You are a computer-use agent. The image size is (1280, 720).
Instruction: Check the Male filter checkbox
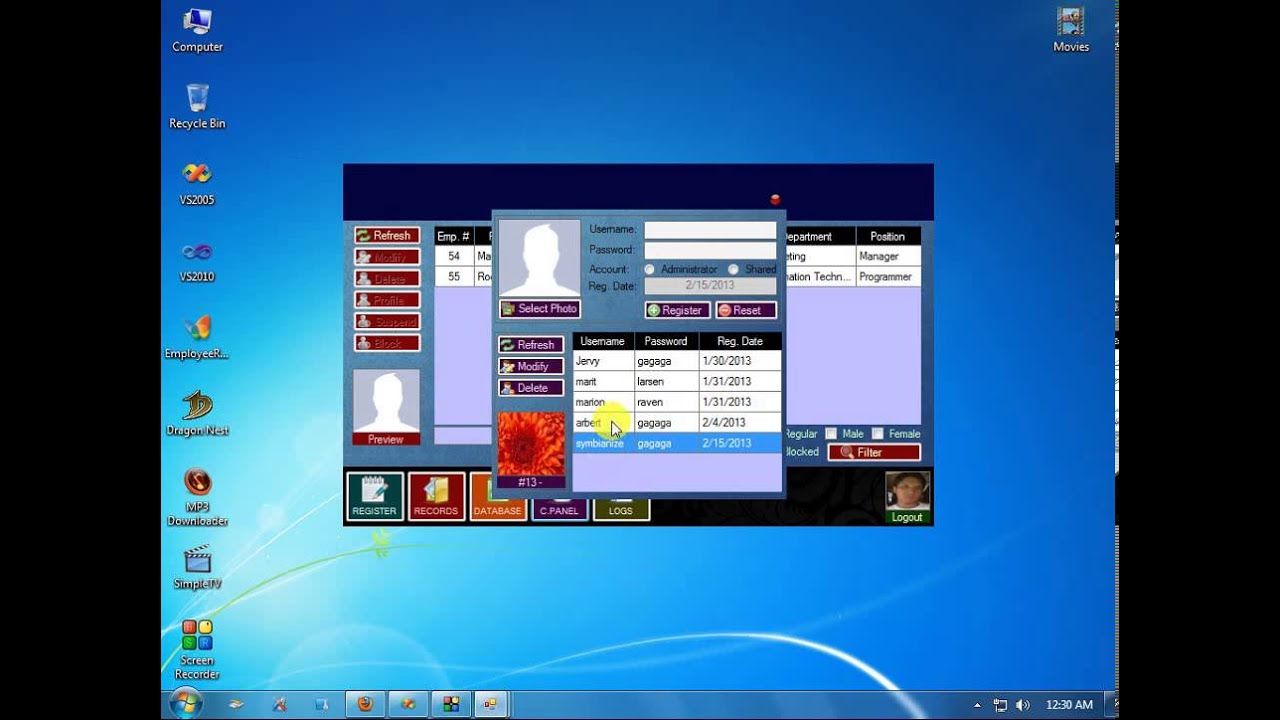point(831,433)
